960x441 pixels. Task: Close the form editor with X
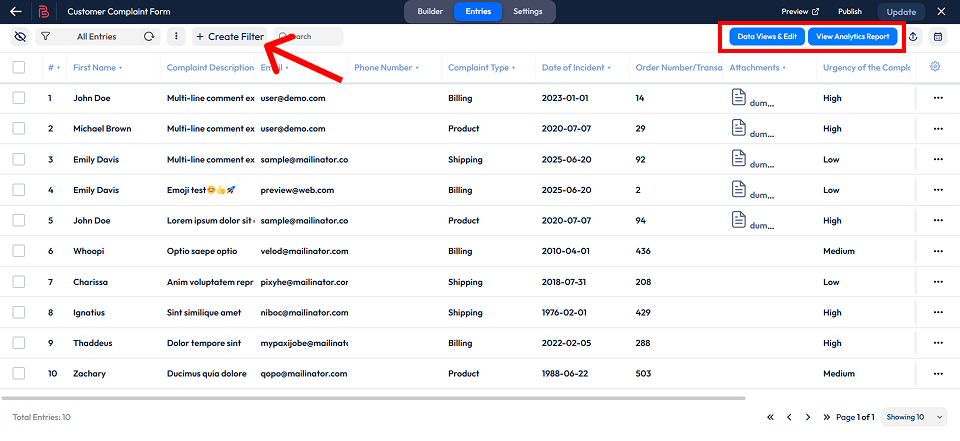[942, 12]
